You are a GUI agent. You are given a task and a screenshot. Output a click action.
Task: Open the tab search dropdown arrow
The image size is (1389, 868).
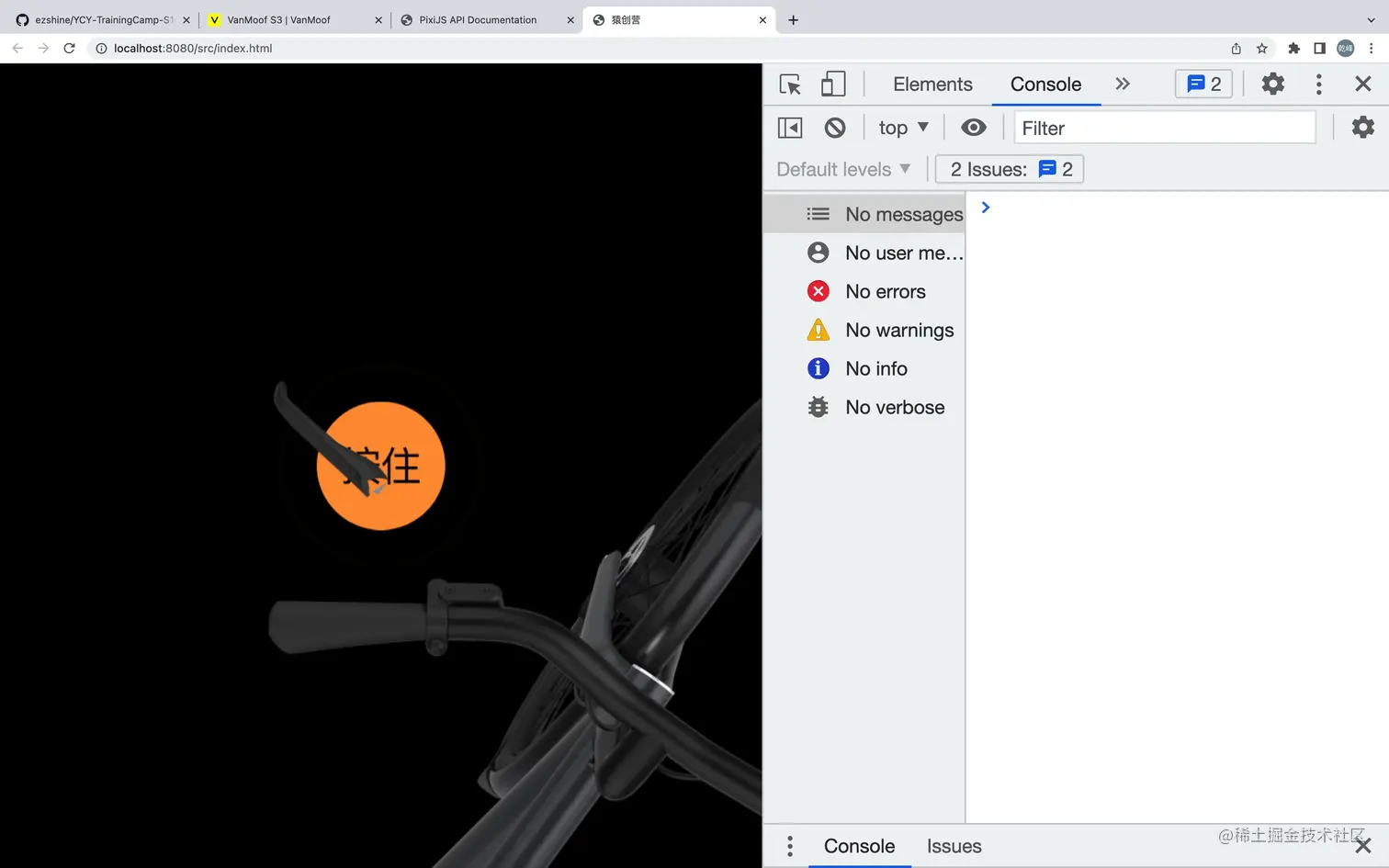(1371, 19)
